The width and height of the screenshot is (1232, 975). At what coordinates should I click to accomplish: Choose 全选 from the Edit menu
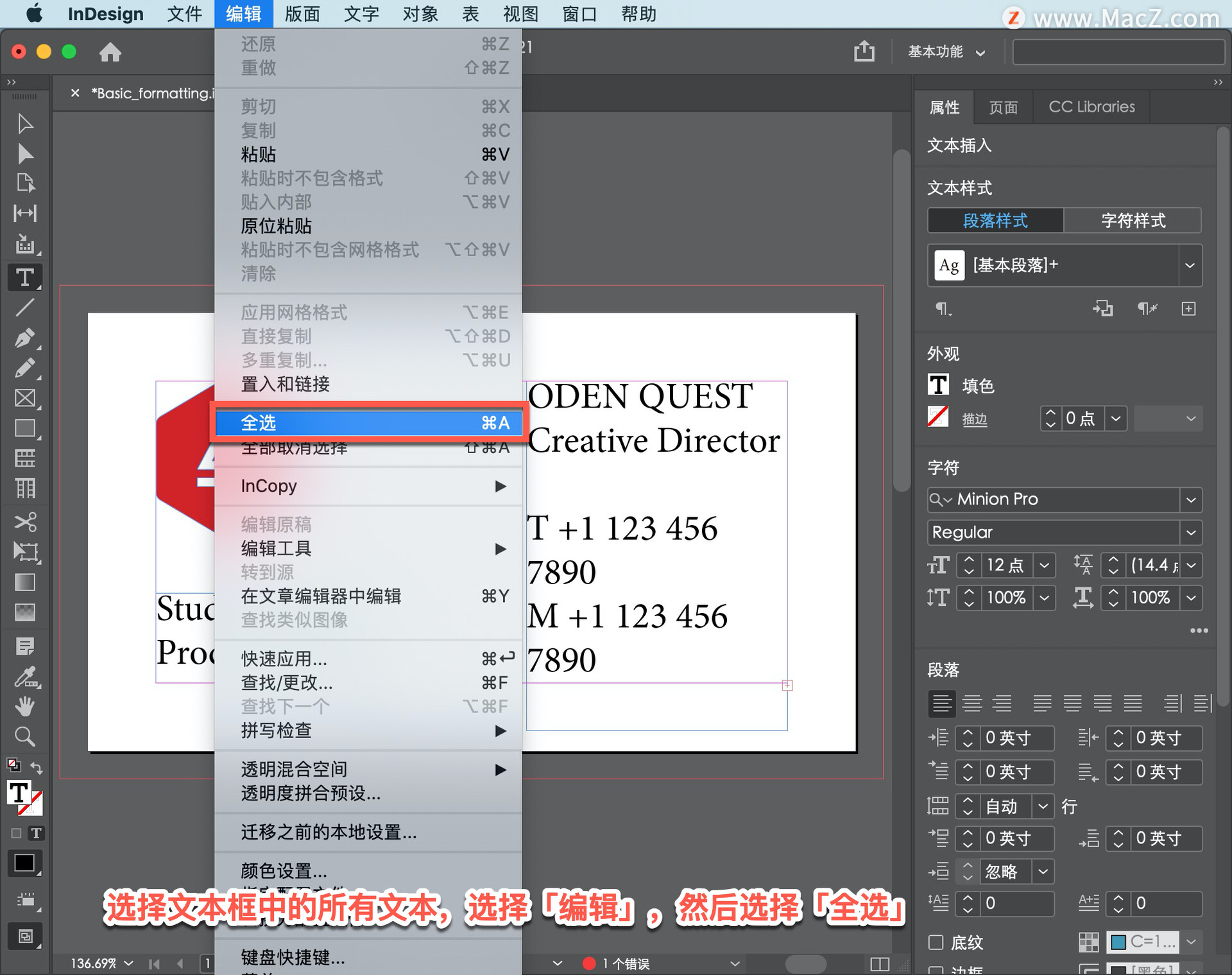(x=368, y=422)
